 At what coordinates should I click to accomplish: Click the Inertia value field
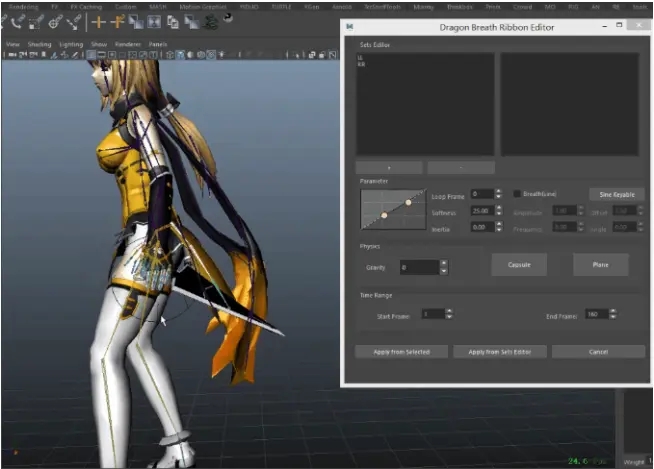(483, 227)
